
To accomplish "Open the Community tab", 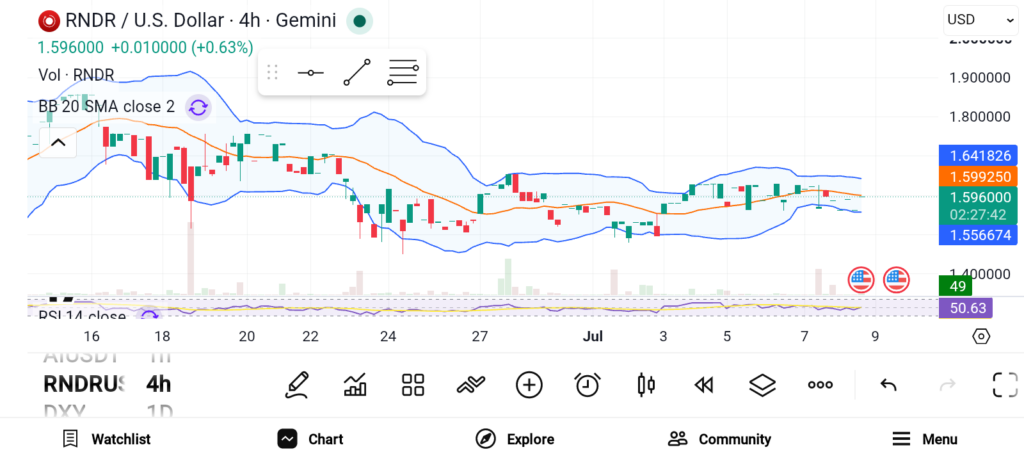I will 720,439.
